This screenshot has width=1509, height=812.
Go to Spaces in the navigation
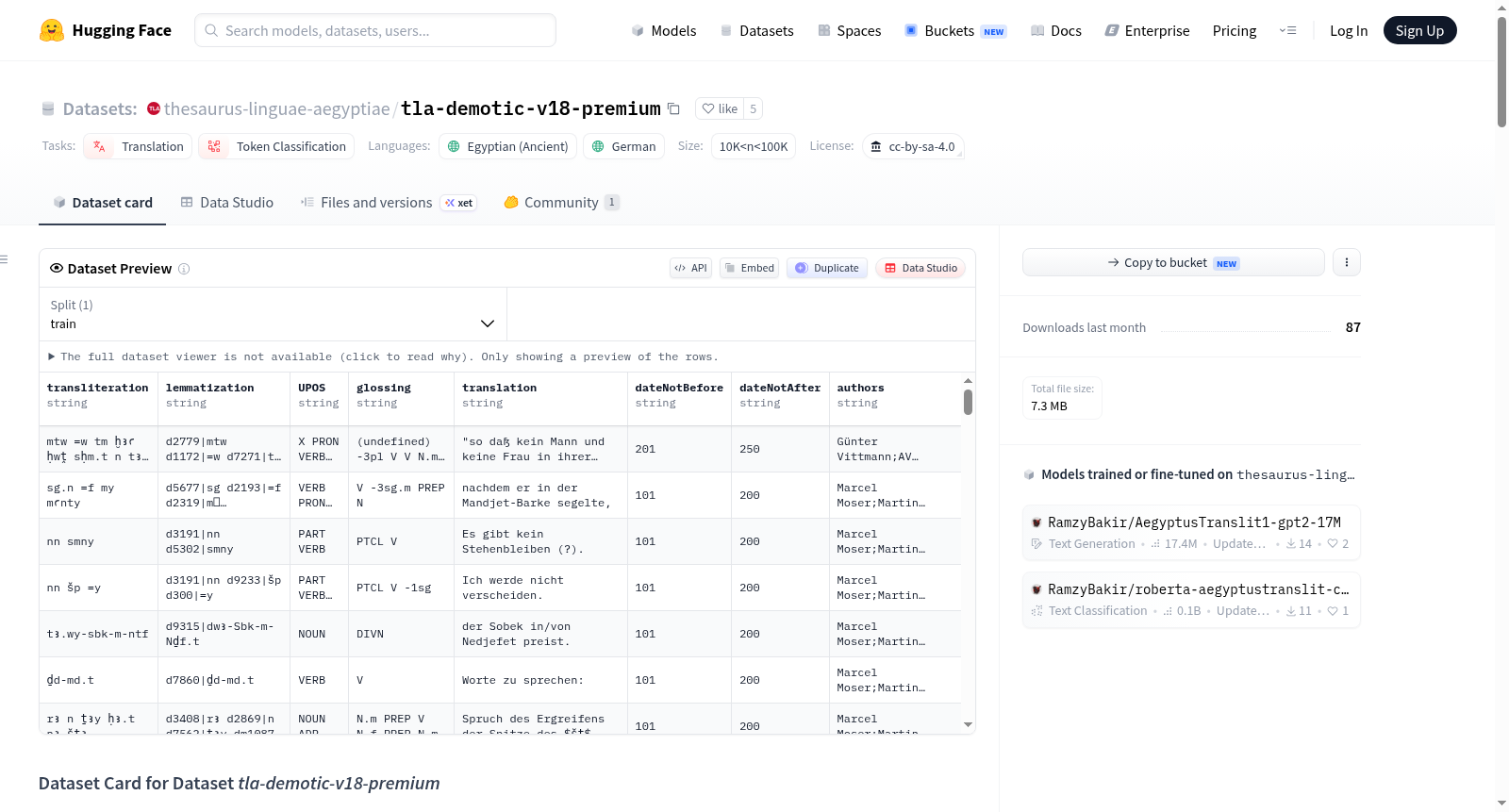point(850,30)
